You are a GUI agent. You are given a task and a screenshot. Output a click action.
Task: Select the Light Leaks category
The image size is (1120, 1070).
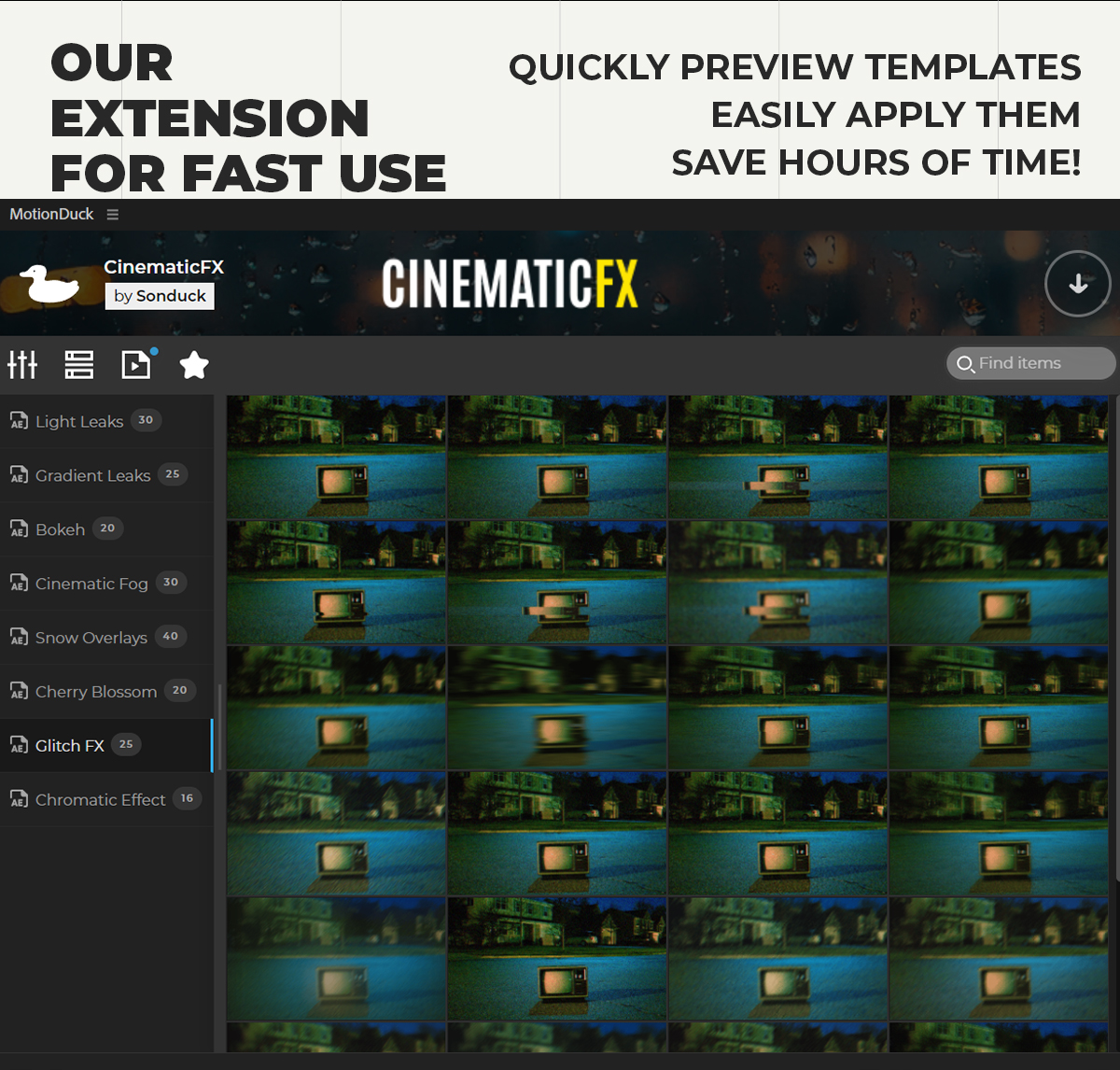click(79, 421)
